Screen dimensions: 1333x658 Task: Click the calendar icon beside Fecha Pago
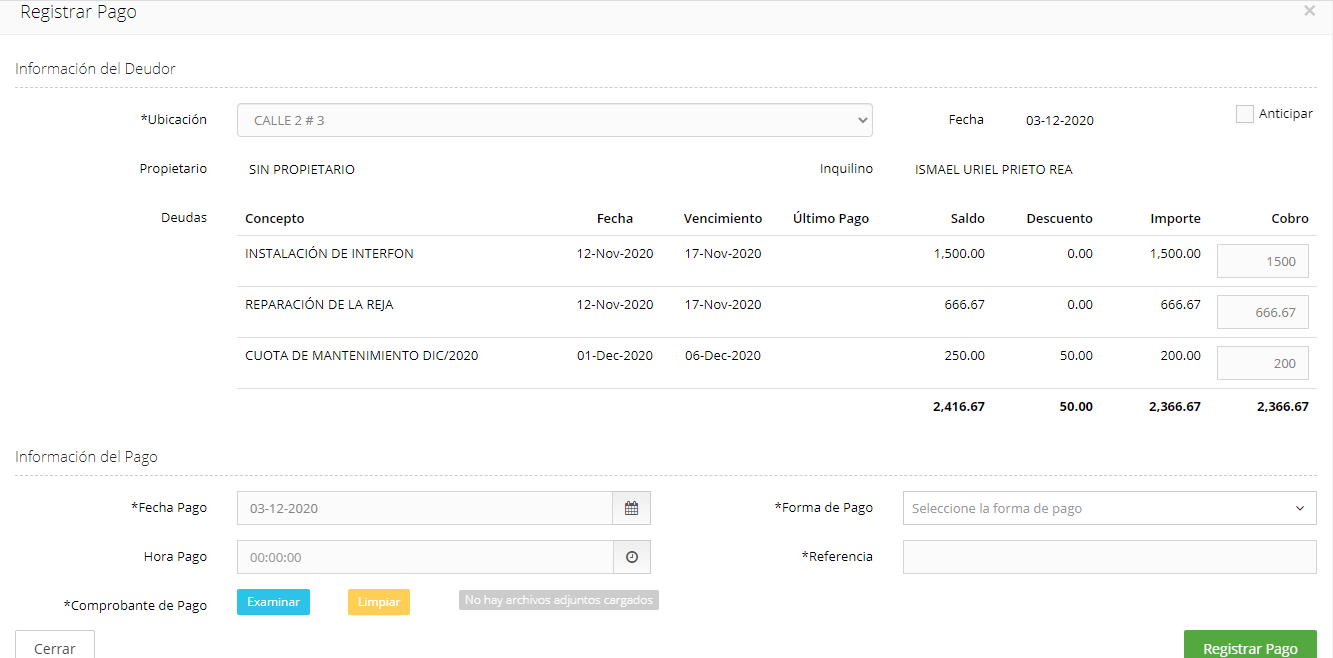coord(631,508)
